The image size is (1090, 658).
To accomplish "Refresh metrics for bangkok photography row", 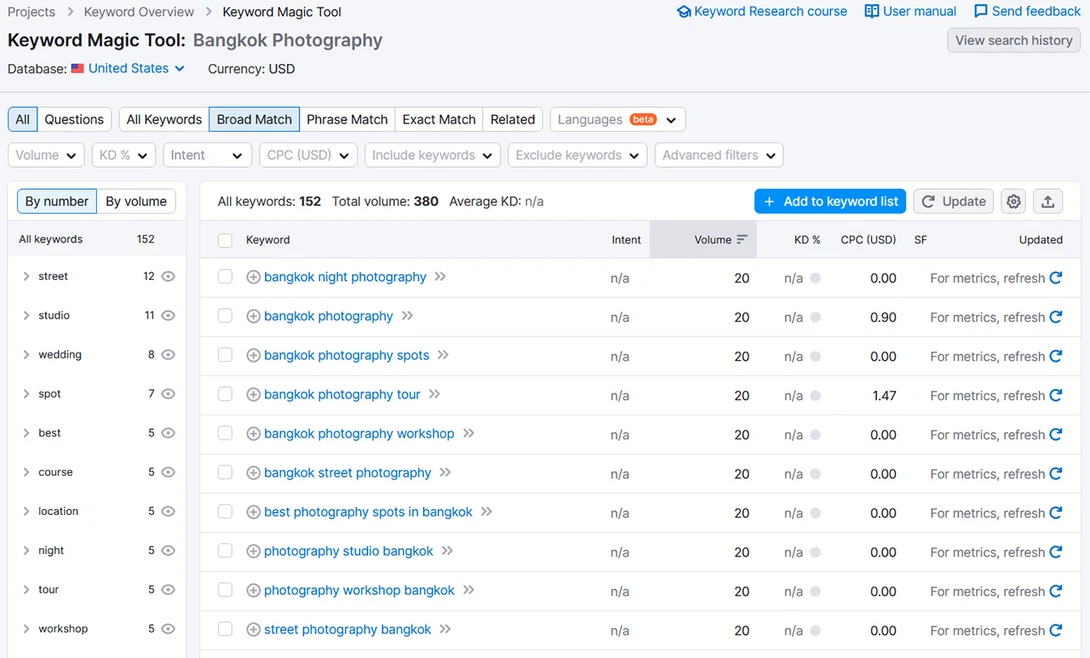I will pyautogui.click(x=1056, y=317).
